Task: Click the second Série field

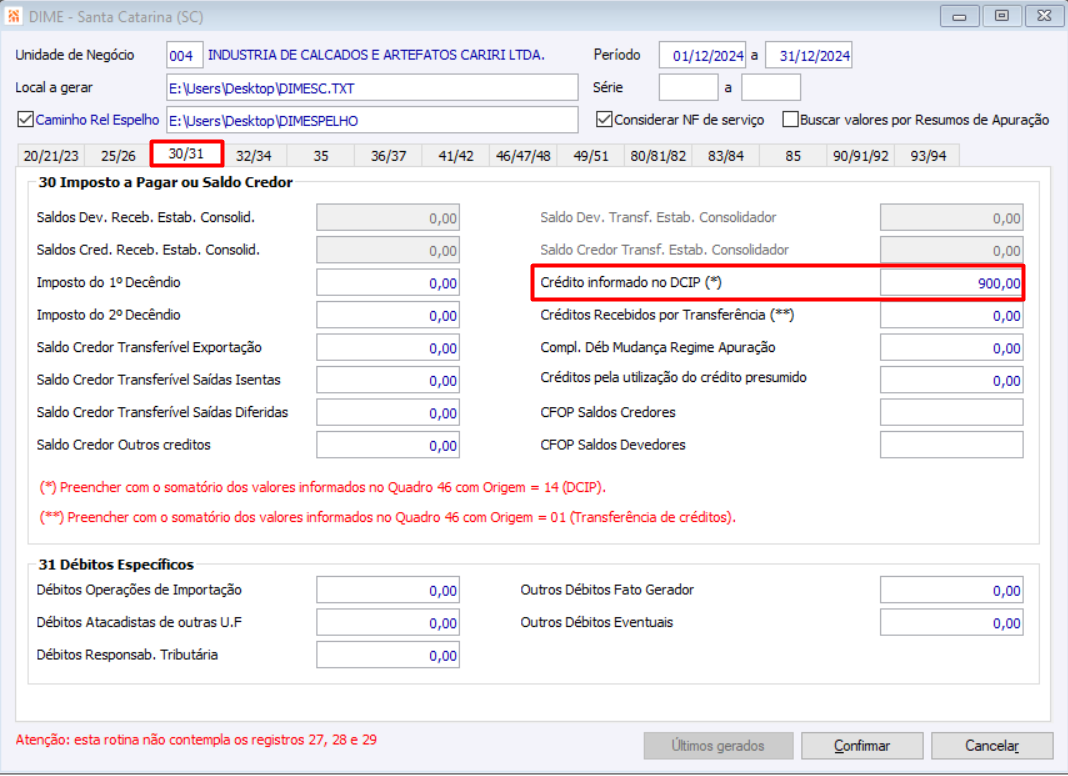Action: point(771,88)
